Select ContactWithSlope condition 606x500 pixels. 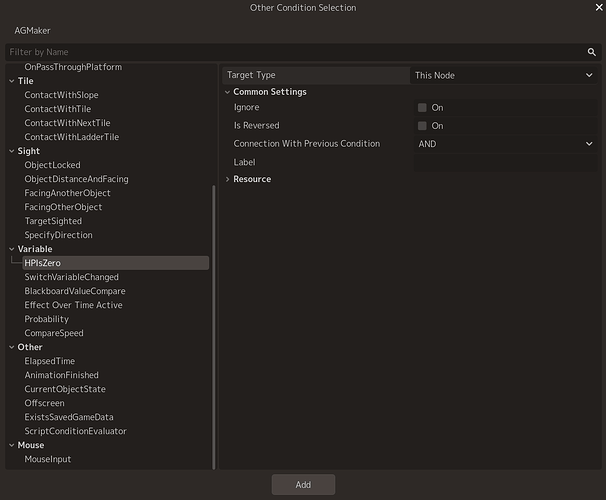(x=61, y=95)
